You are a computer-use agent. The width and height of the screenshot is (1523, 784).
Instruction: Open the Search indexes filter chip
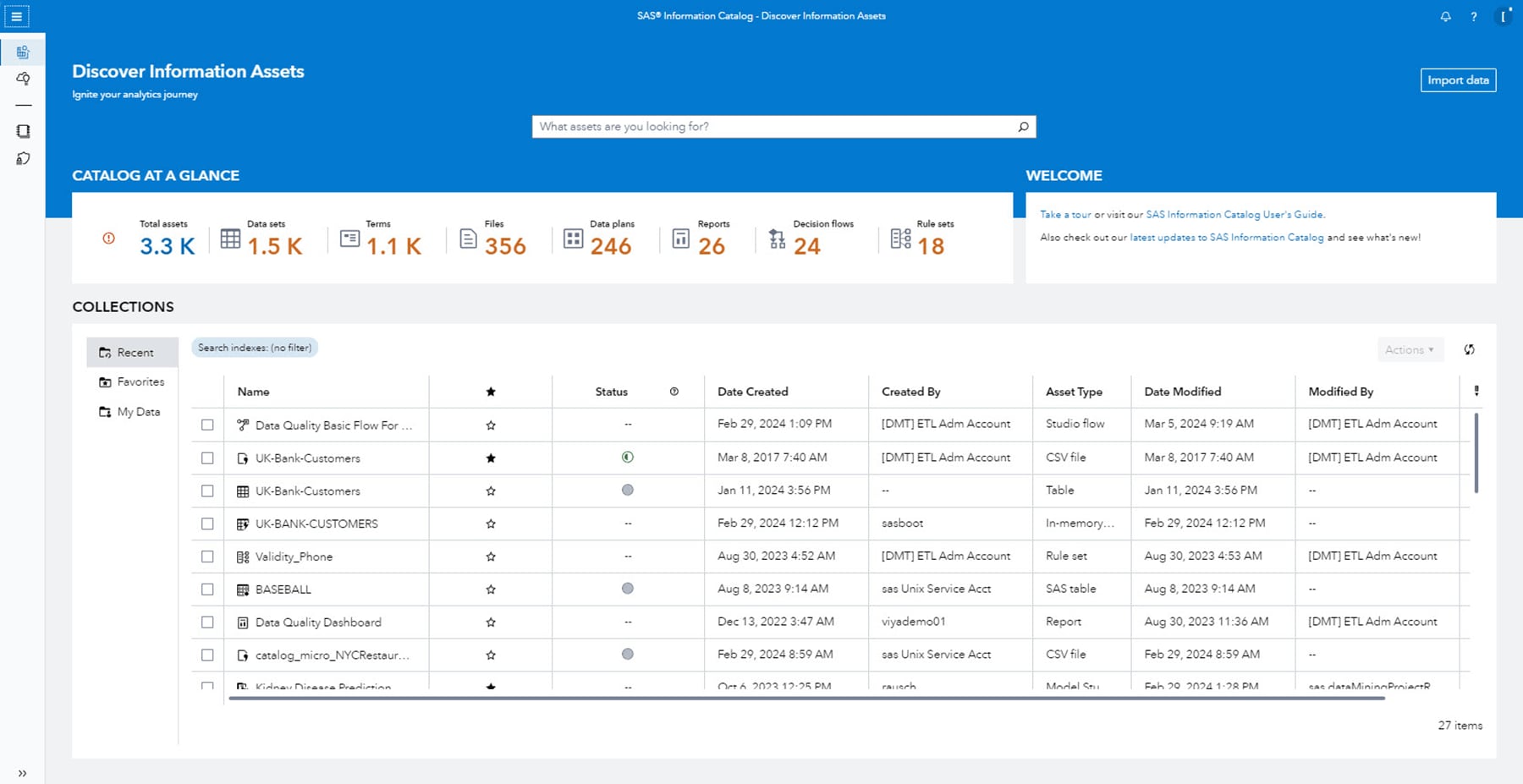pyautogui.click(x=254, y=347)
